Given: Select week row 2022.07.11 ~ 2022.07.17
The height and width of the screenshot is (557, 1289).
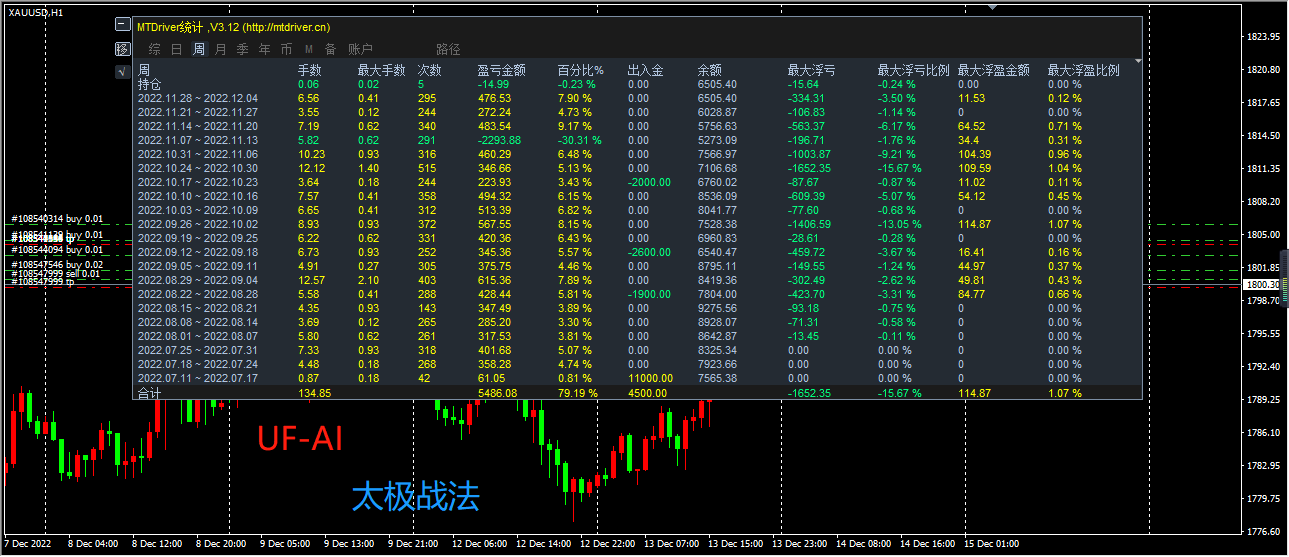Looking at the screenshot, I should (197, 378).
